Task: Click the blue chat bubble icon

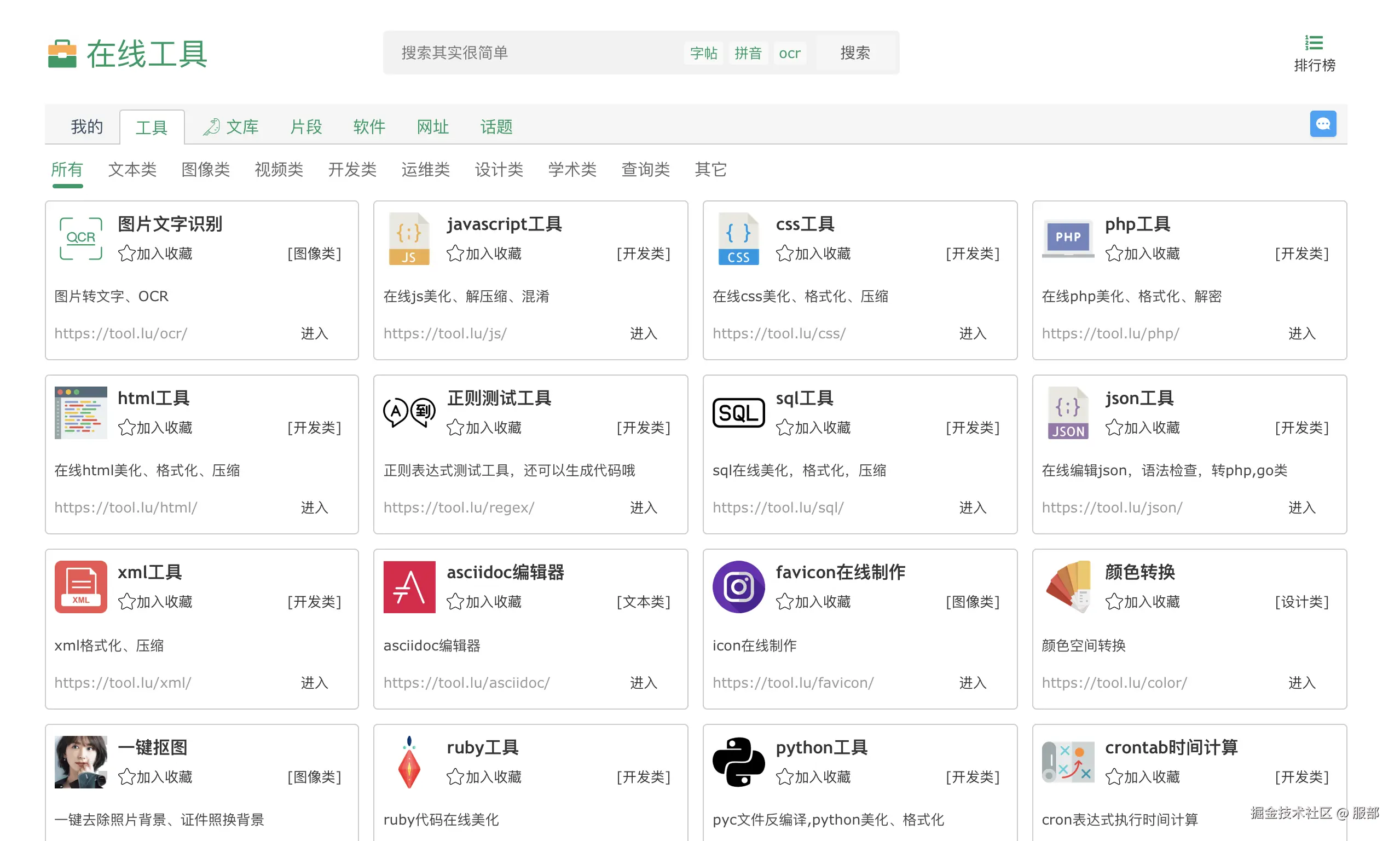Action: [1323, 124]
